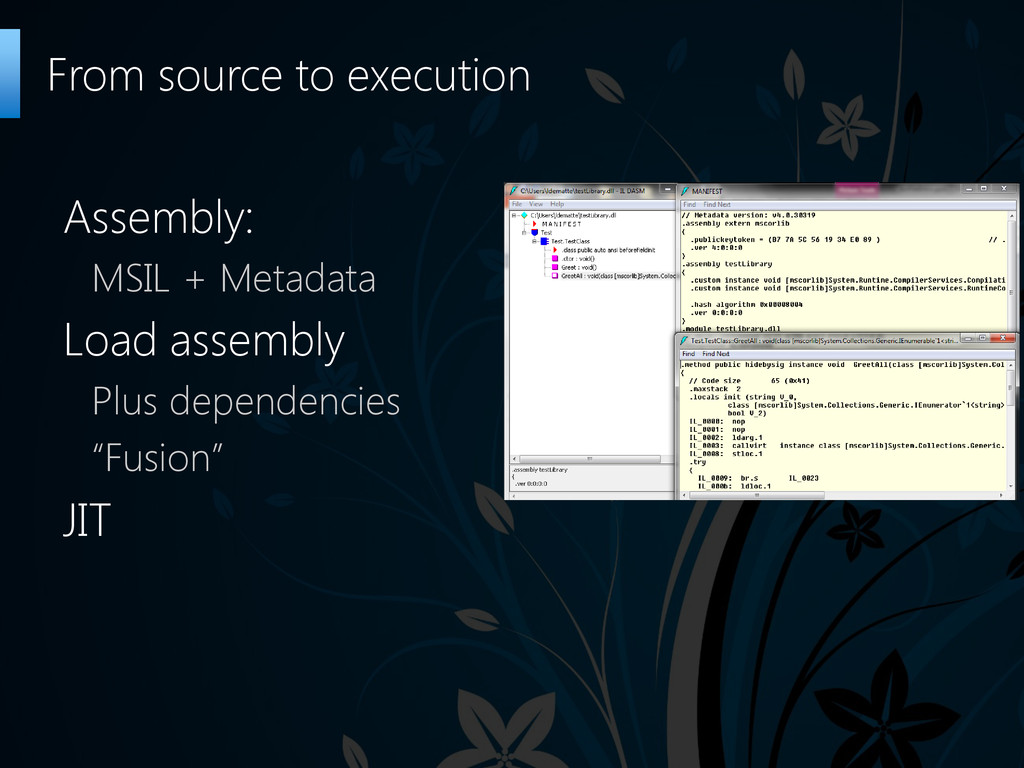Click the tree pane horizontal scrollbar thumb
1024x768 pixels.
pyautogui.click(x=589, y=459)
